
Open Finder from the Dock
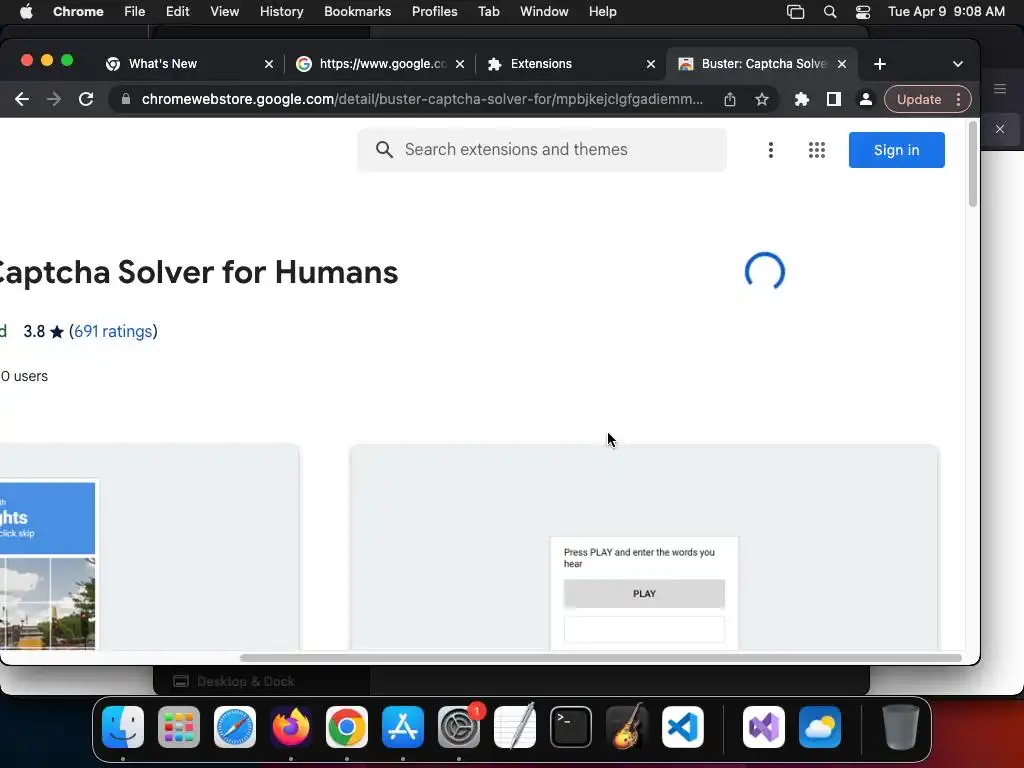pos(123,727)
